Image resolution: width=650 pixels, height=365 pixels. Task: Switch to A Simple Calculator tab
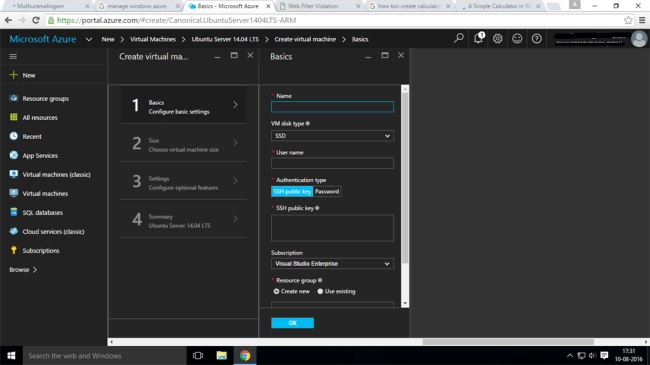click(x=500, y=6)
